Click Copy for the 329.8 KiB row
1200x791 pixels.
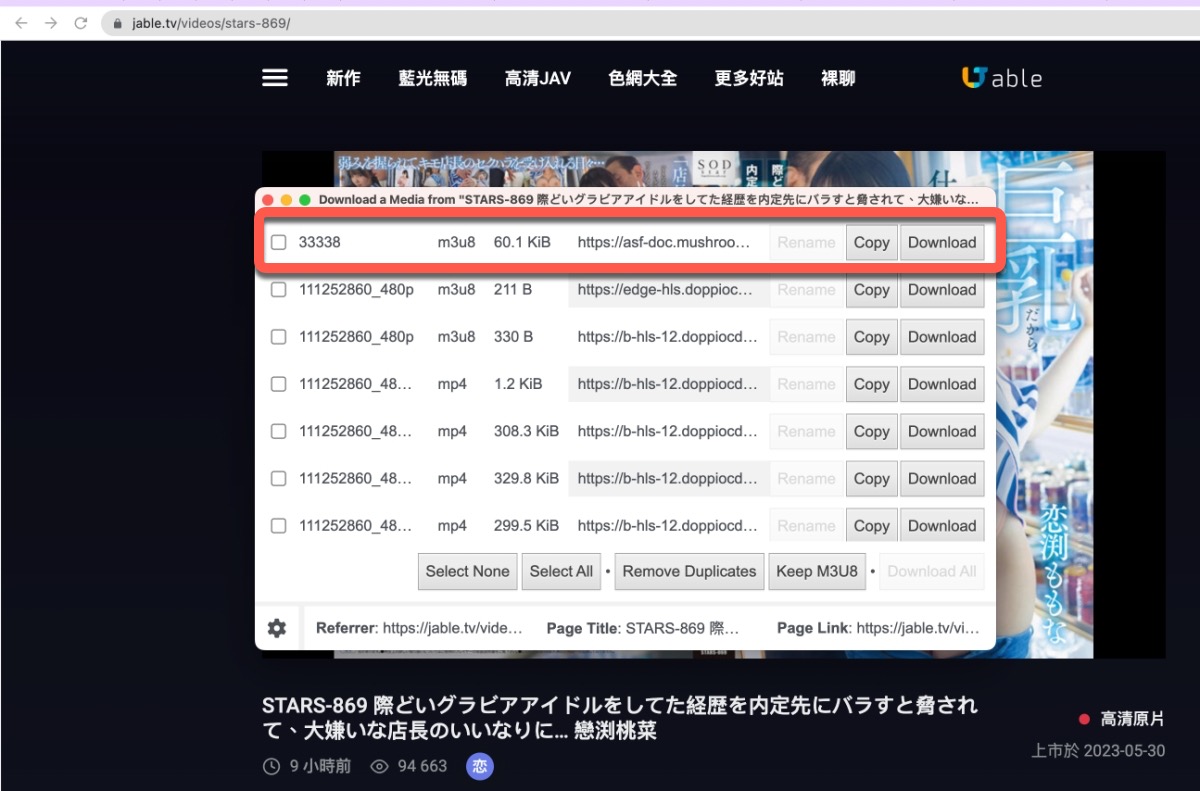(871, 478)
